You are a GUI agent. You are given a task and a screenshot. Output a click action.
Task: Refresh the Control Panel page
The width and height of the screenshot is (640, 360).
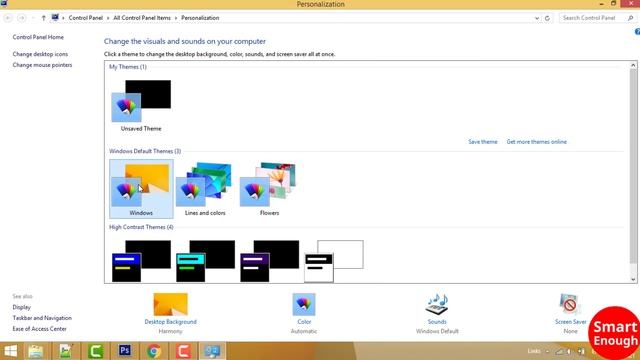pyautogui.click(x=547, y=18)
